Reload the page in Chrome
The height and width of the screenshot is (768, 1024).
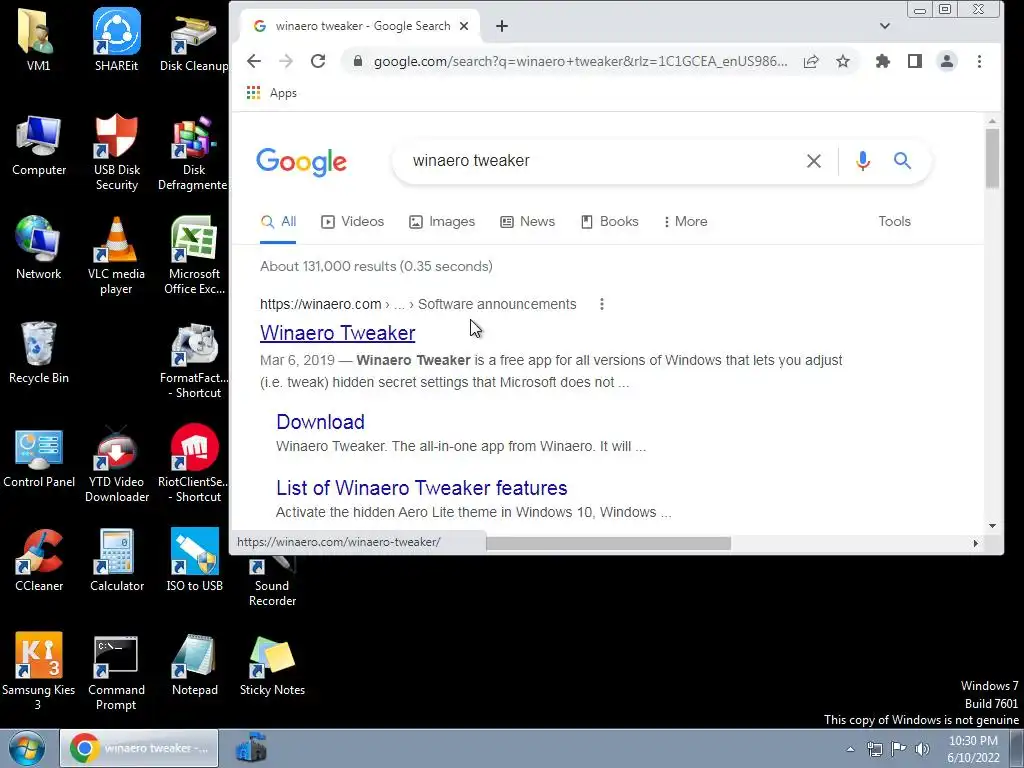tap(318, 61)
